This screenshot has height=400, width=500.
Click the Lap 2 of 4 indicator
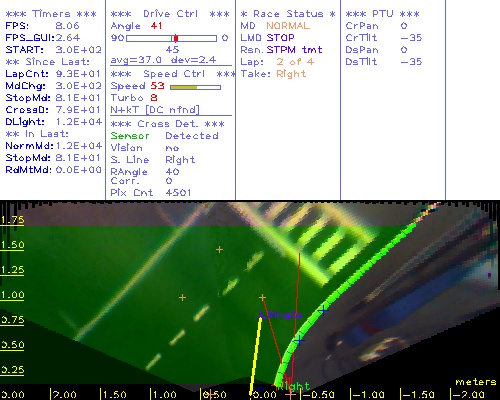[x=295, y=62]
